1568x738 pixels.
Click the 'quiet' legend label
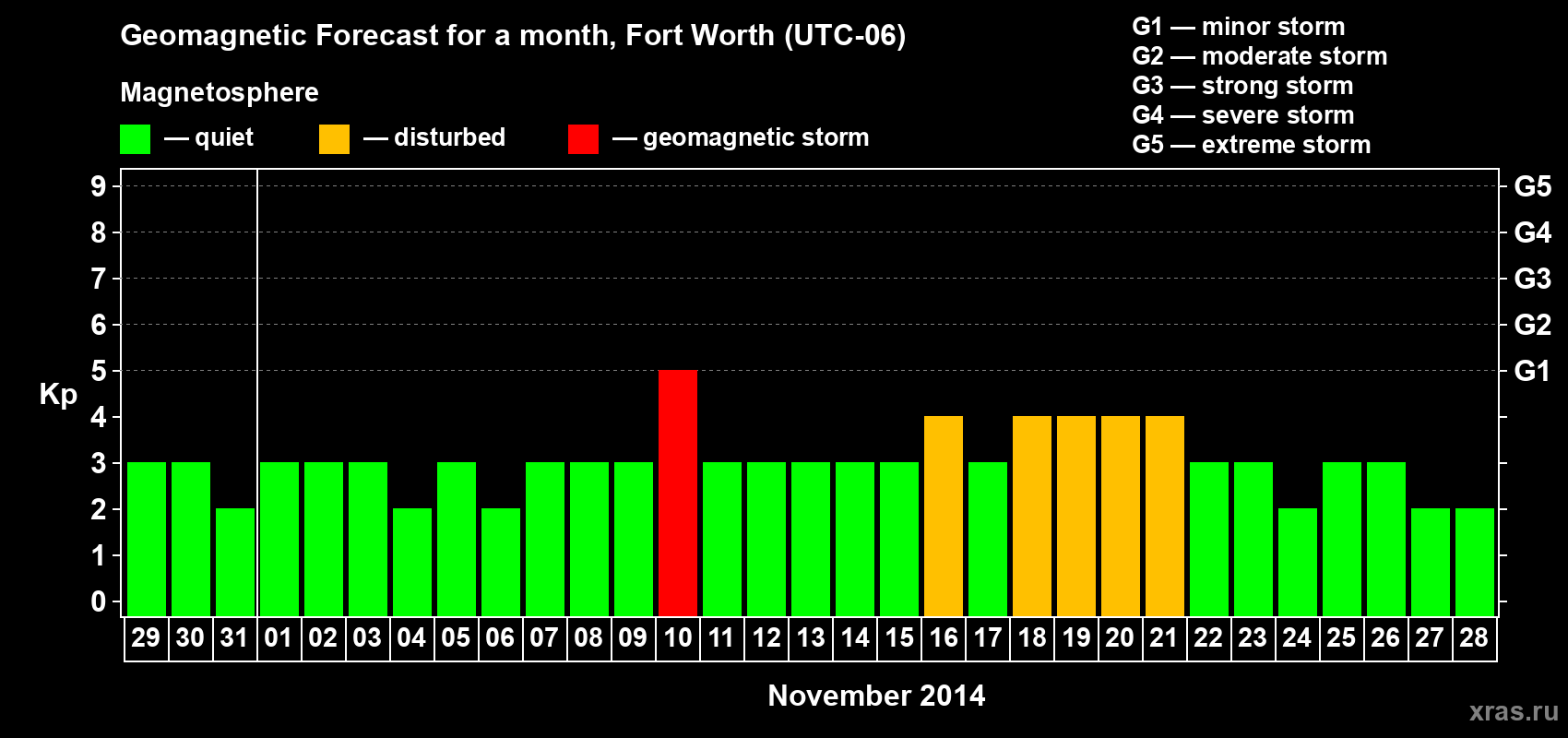pos(223,138)
